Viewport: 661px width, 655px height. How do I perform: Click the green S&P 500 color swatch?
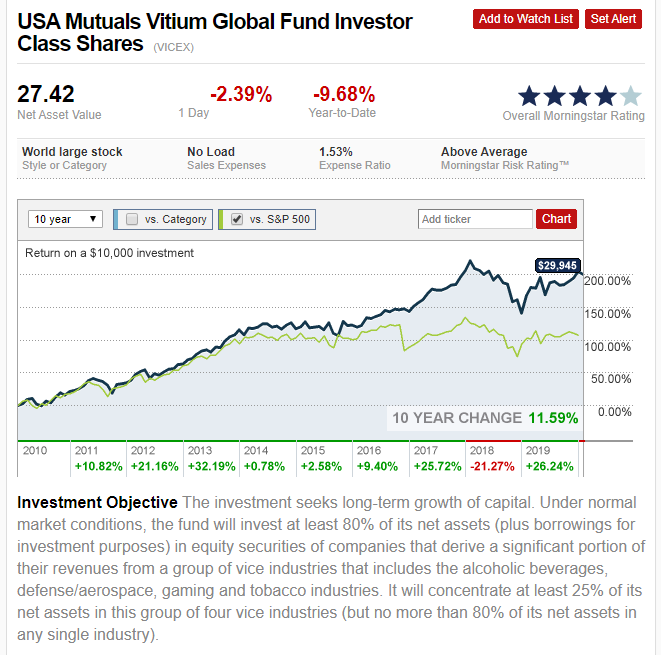(222, 219)
